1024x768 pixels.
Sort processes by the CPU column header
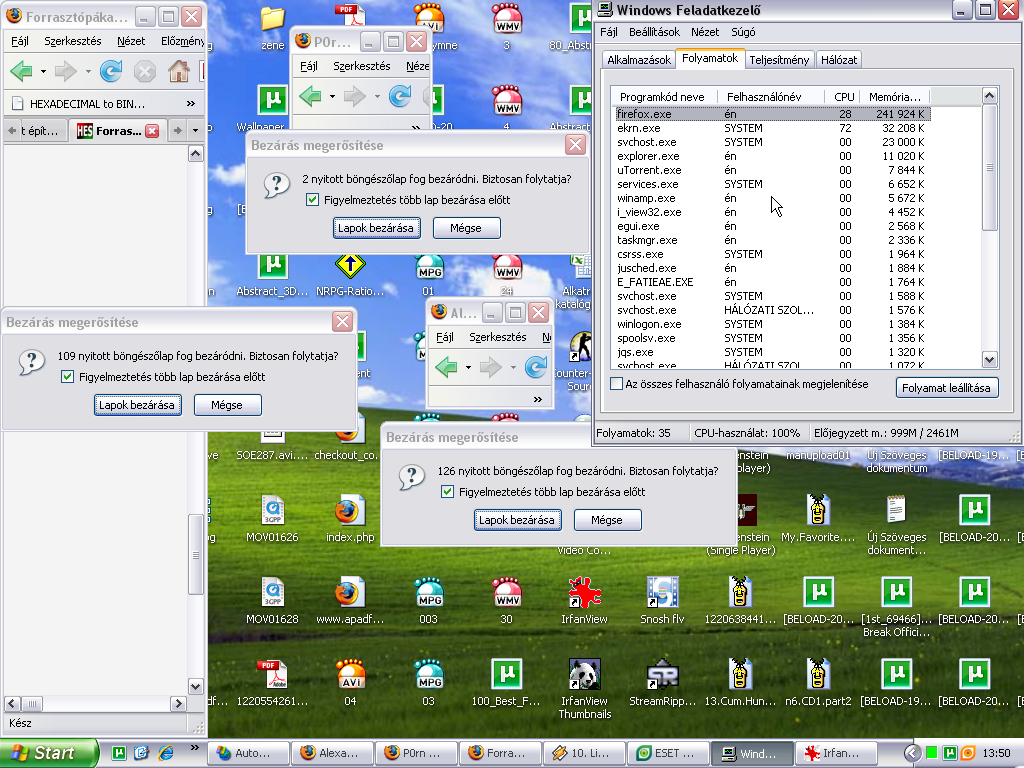point(842,97)
